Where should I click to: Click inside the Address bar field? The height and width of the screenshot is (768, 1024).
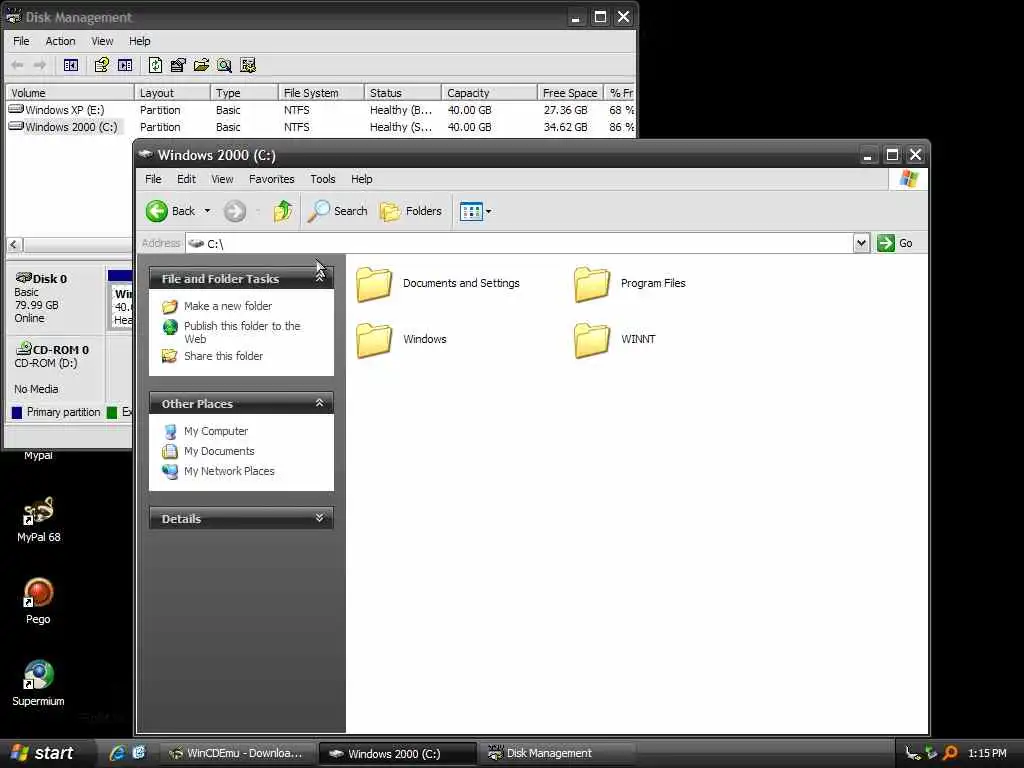click(519, 243)
